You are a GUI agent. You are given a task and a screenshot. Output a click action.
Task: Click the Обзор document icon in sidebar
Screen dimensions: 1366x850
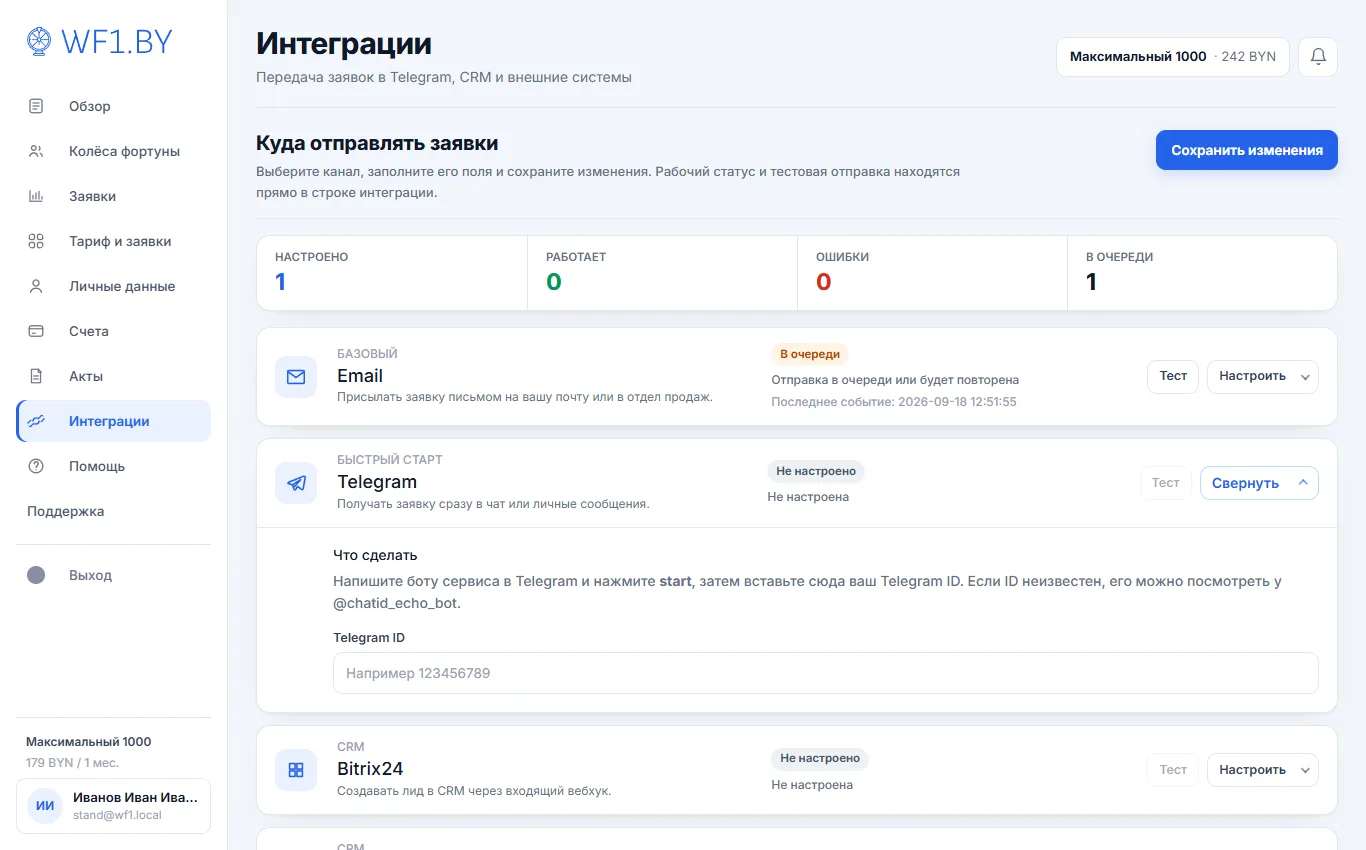click(36, 106)
